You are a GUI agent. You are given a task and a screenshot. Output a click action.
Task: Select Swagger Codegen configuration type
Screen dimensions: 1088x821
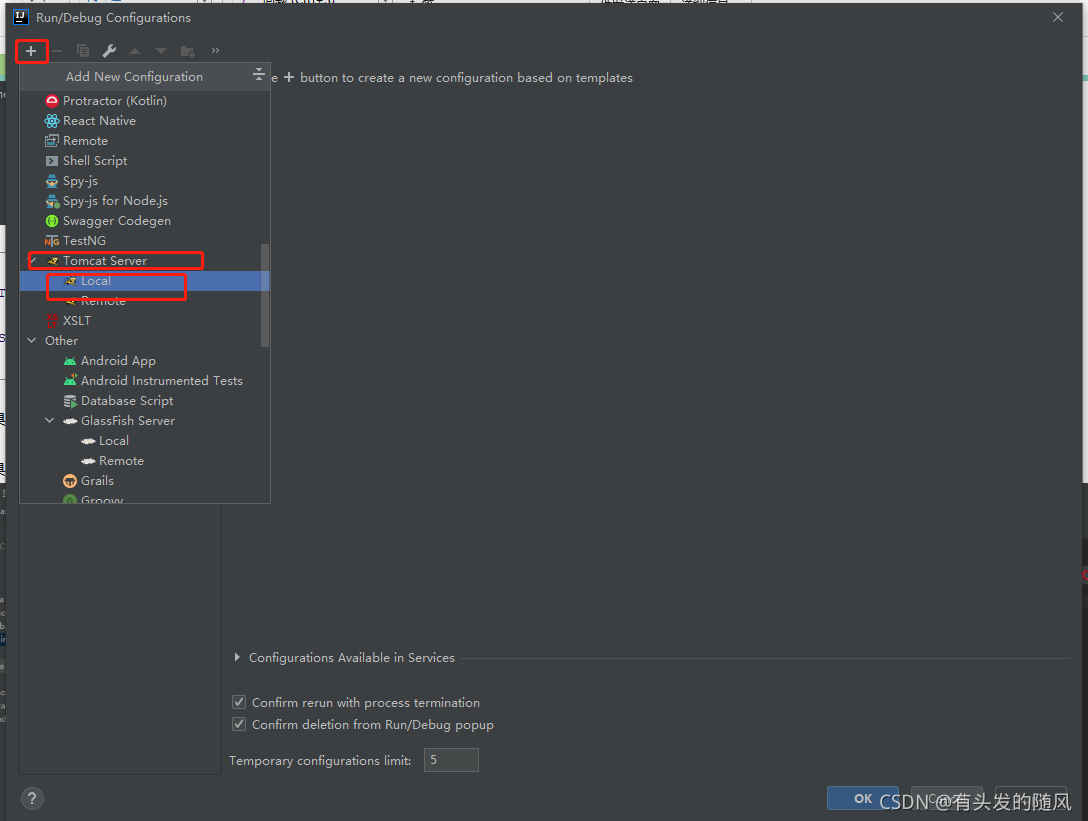tap(144, 221)
